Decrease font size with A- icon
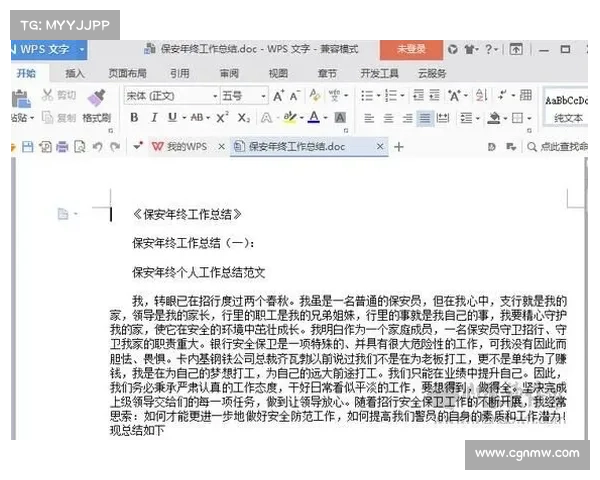This screenshot has height=480, width=600. pyautogui.click(x=294, y=96)
